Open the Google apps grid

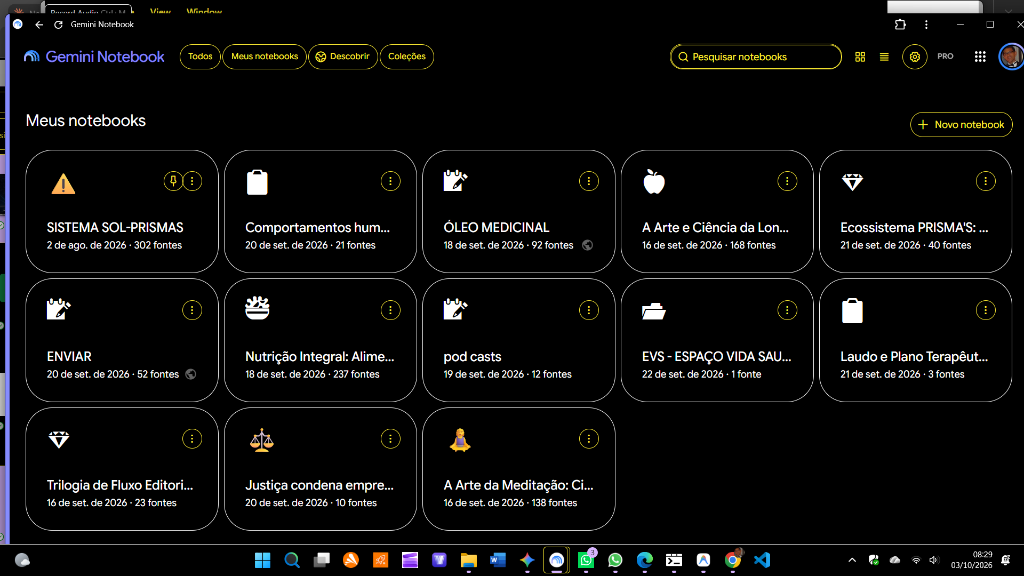(x=980, y=57)
